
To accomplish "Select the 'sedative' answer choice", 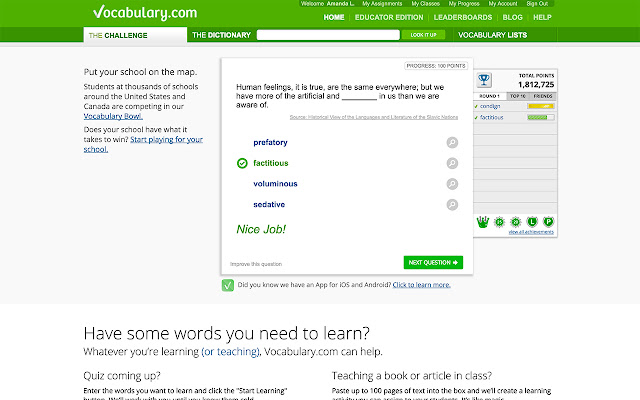I will click(269, 204).
